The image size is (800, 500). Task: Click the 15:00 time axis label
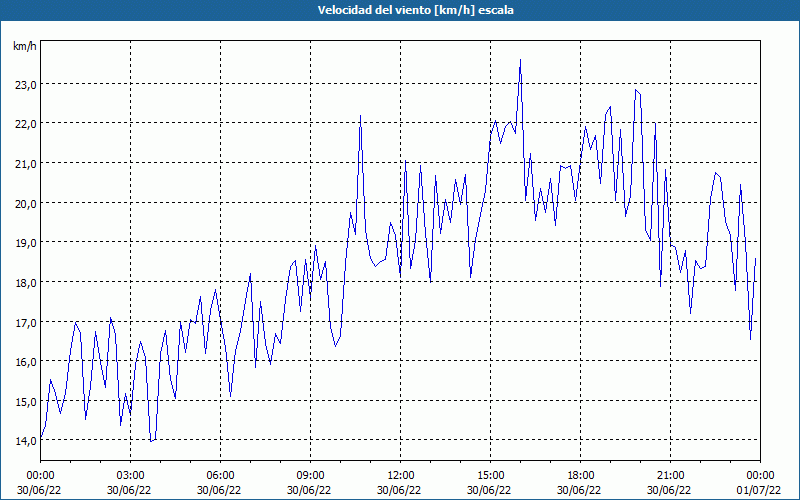point(490,476)
